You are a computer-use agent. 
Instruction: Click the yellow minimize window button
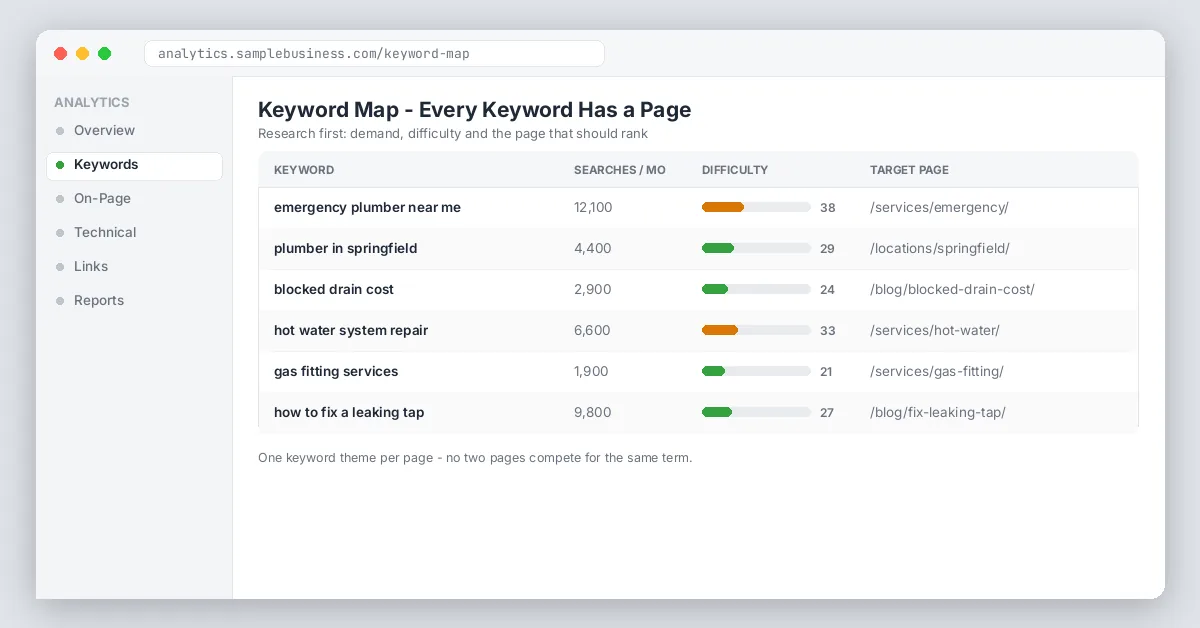coord(82,53)
